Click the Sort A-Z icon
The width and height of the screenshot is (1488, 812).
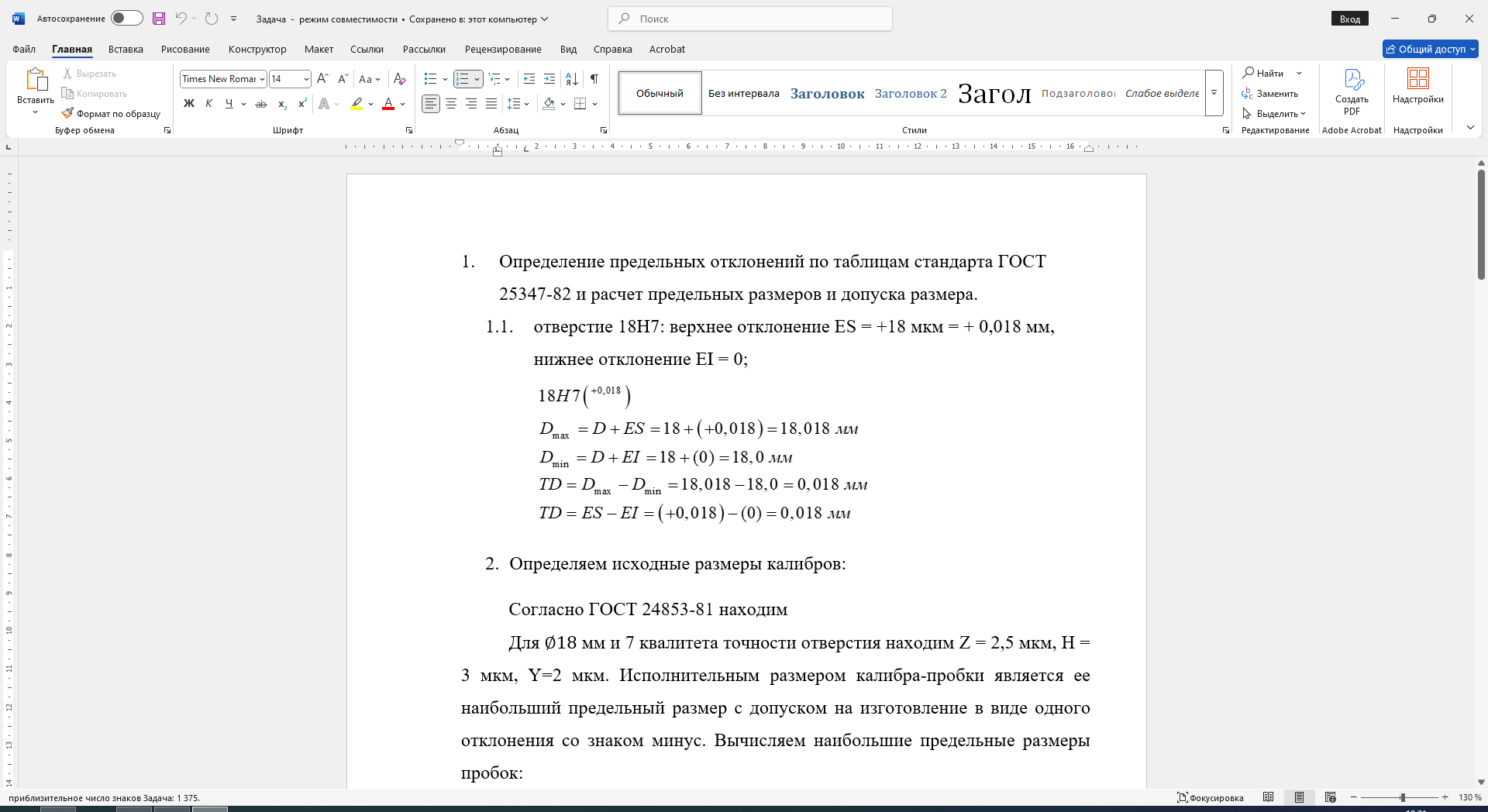tap(572, 78)
